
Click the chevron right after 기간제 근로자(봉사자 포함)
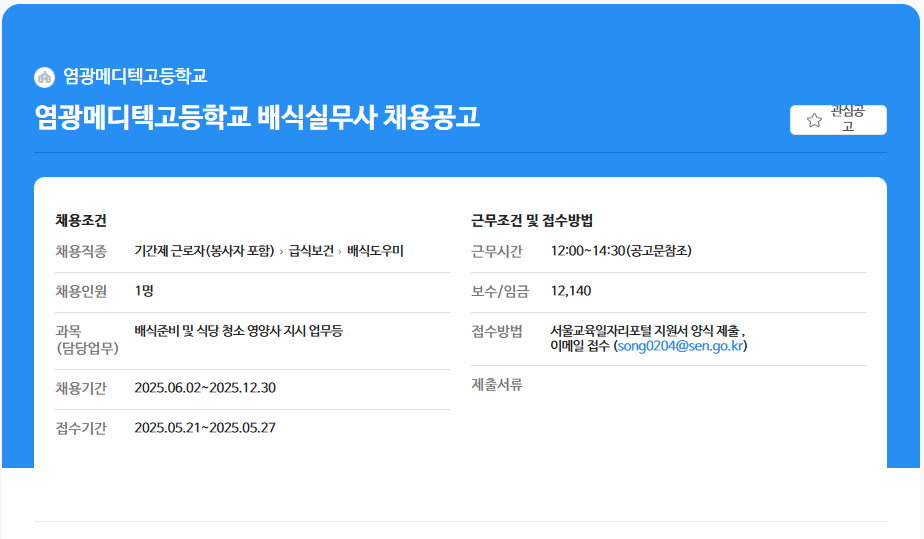pyautogui.click(x=282, y=252)
